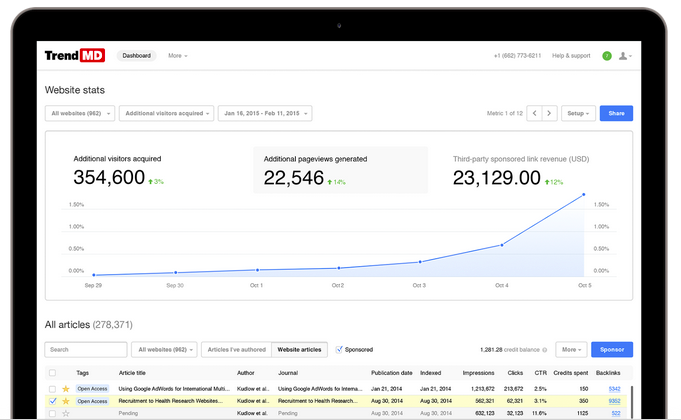Image resolution: width=681 pixels, height=420 pixels.
Task: Go to next metric arrow
Action: tap(549, 114)
